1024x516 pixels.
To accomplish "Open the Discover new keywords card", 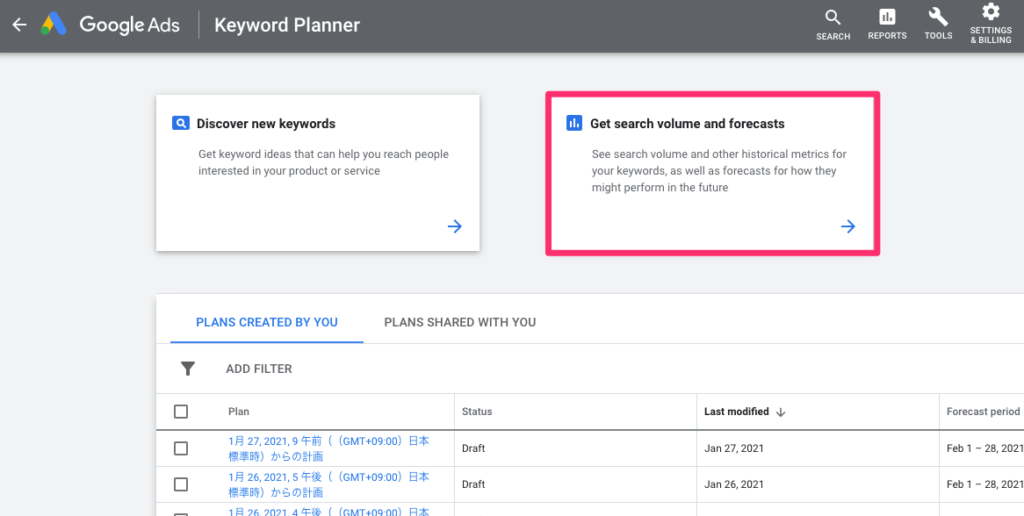I will click(317, 173).
